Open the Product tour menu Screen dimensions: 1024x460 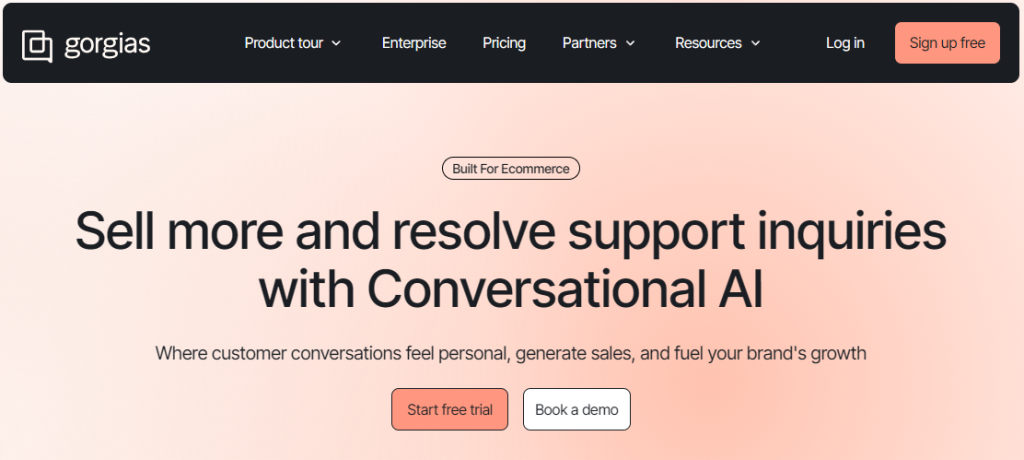283,43
